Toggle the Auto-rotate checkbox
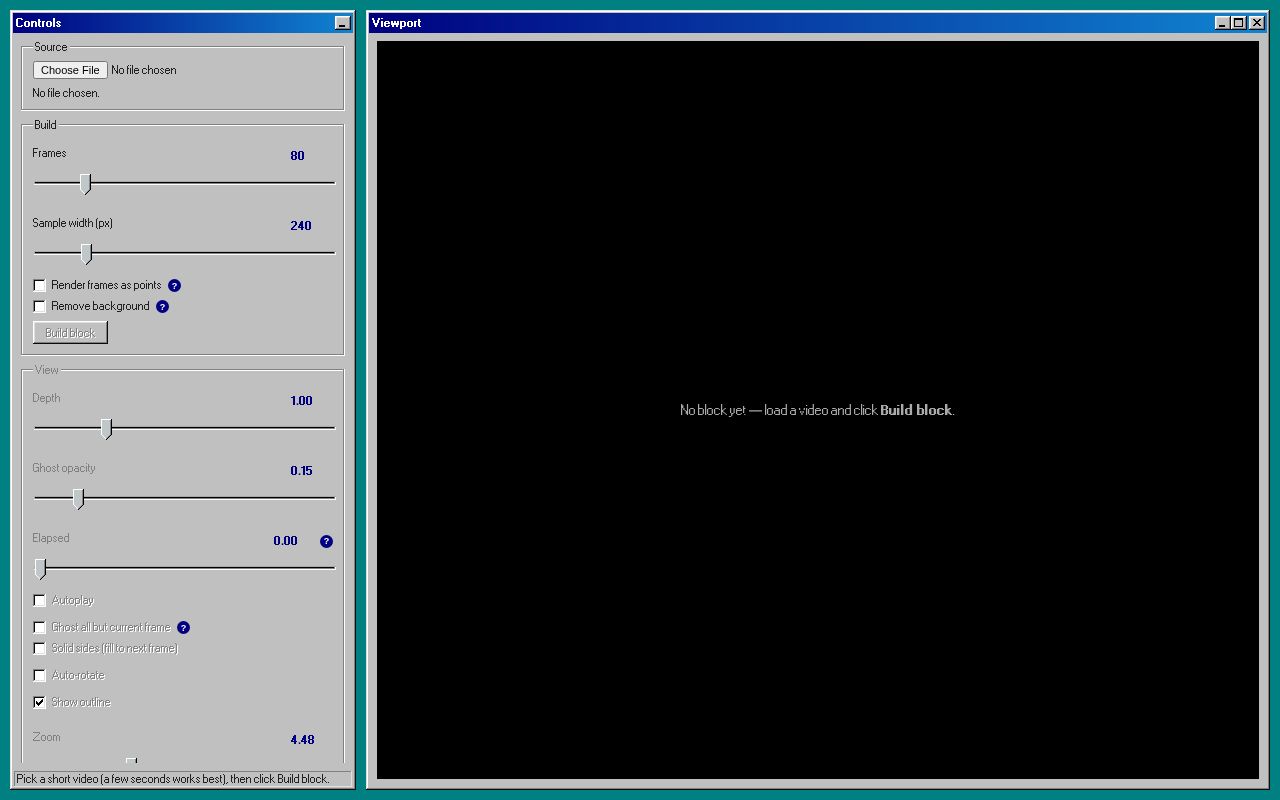 pos(40,676)
